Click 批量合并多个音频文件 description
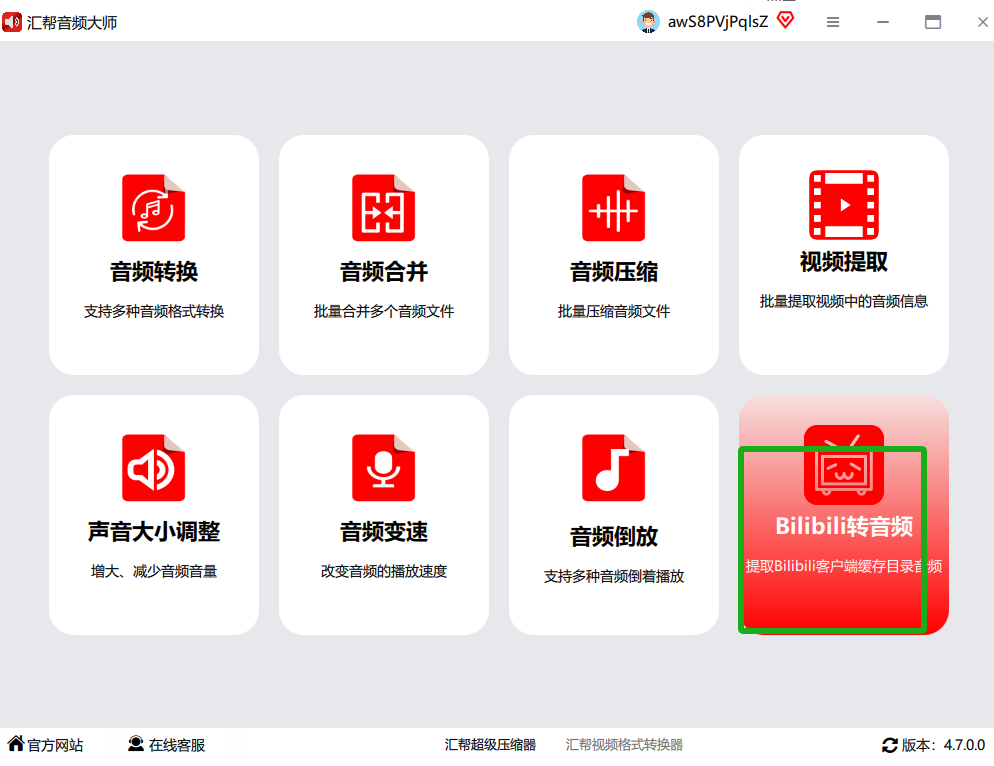Image resolution: width=994 pixels, height=766 pixels. [384, 311]
